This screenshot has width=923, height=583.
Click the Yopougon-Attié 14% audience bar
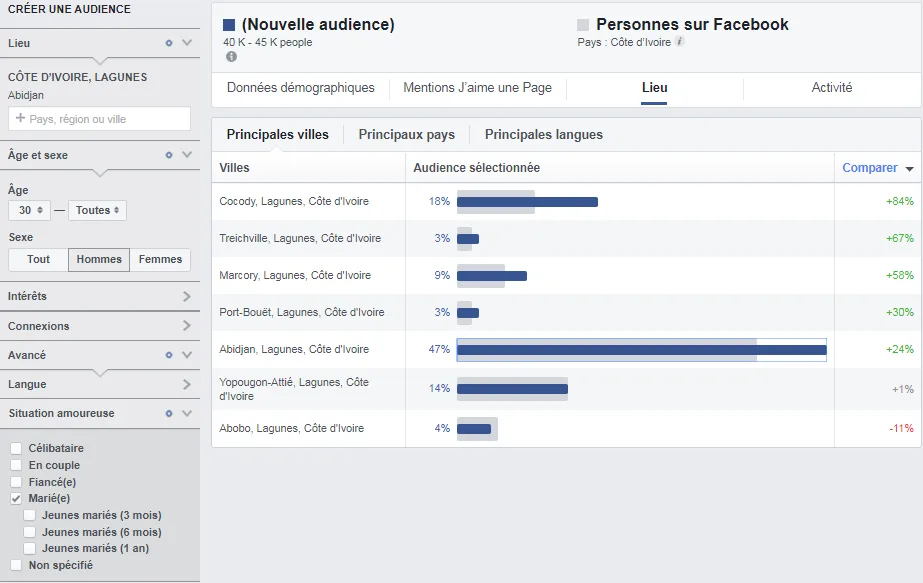[x=512, y=389]
